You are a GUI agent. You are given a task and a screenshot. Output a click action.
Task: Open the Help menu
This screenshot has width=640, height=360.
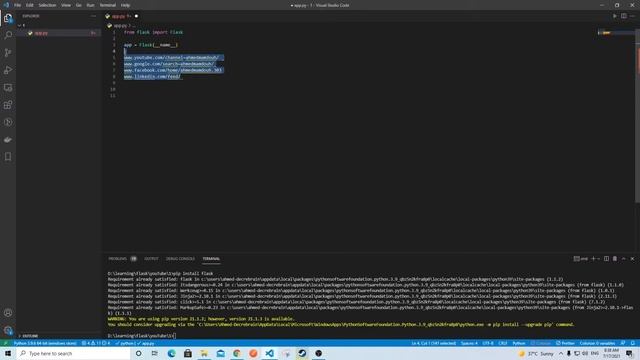(x=125, y=5)
